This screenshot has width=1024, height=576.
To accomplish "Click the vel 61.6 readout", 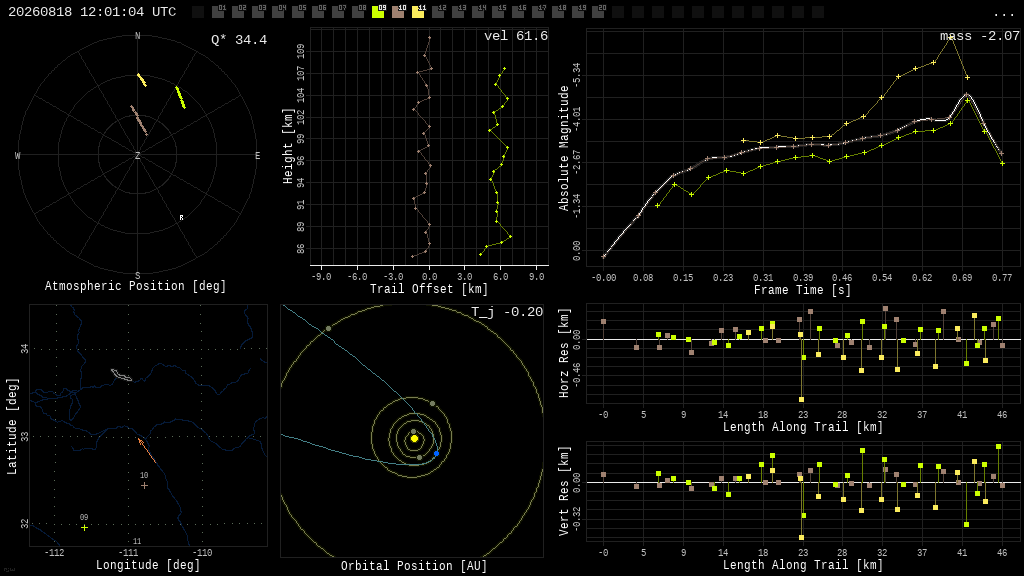I will (516, 36).
